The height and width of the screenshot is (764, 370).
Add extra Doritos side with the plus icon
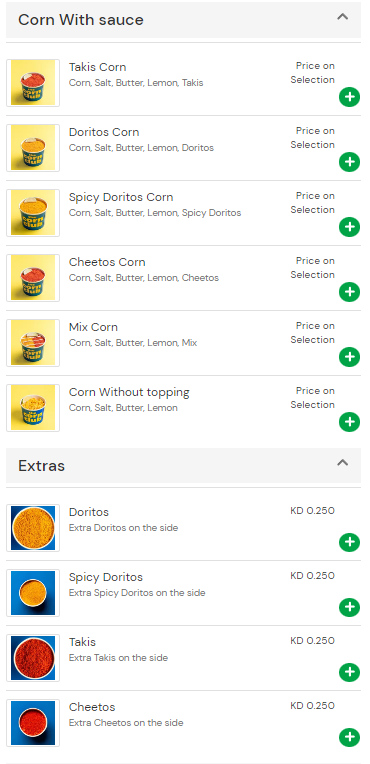pos(349,542)
